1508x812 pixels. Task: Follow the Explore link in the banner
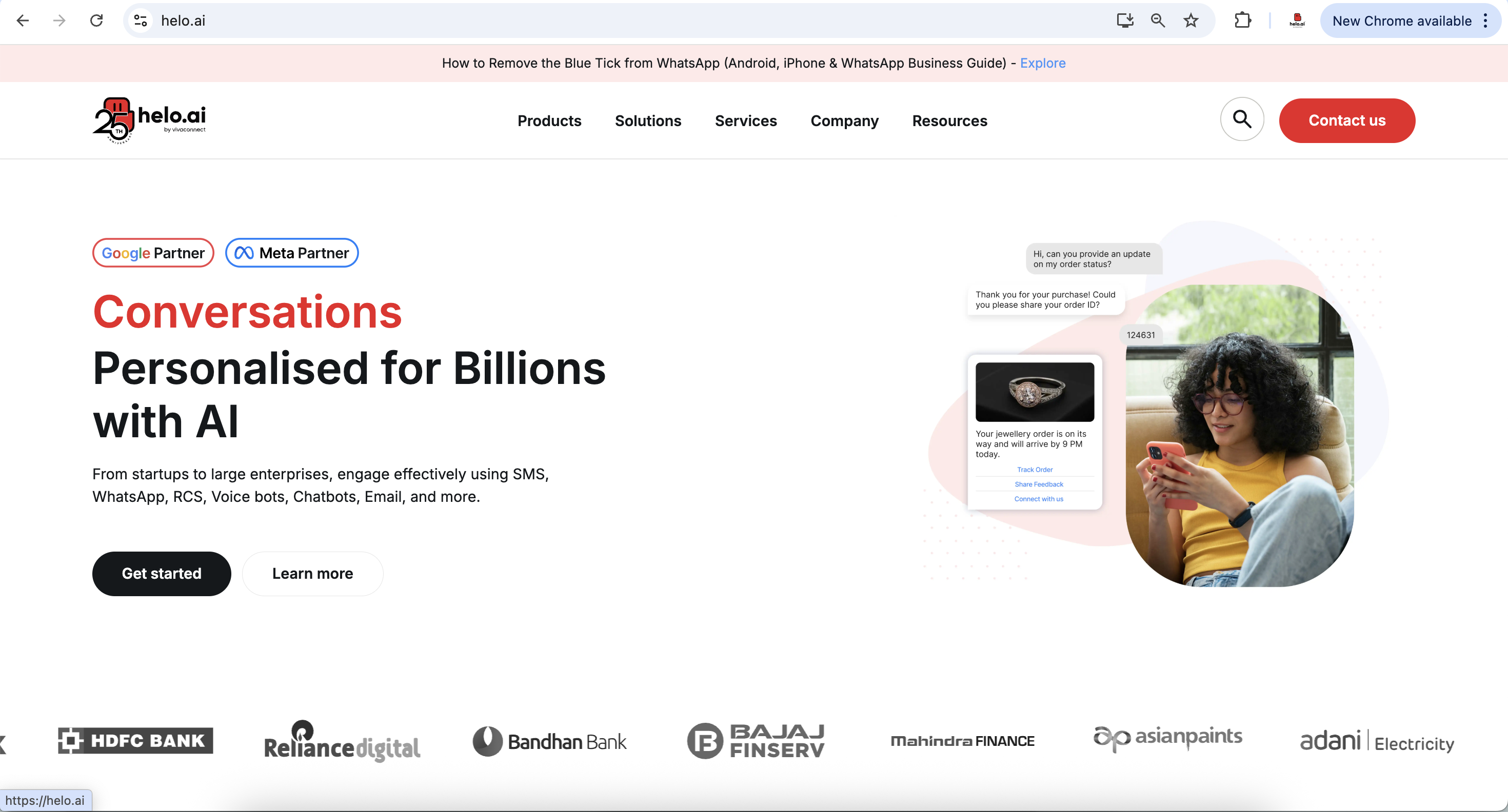pyautogui.click(x=1043, y=63)
